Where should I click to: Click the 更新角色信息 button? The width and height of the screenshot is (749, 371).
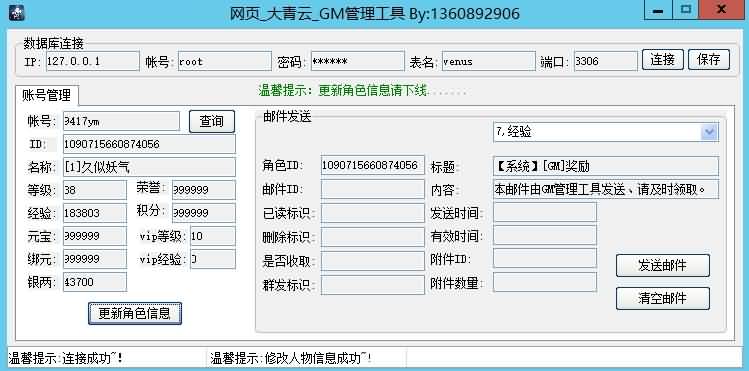[135, 313]
